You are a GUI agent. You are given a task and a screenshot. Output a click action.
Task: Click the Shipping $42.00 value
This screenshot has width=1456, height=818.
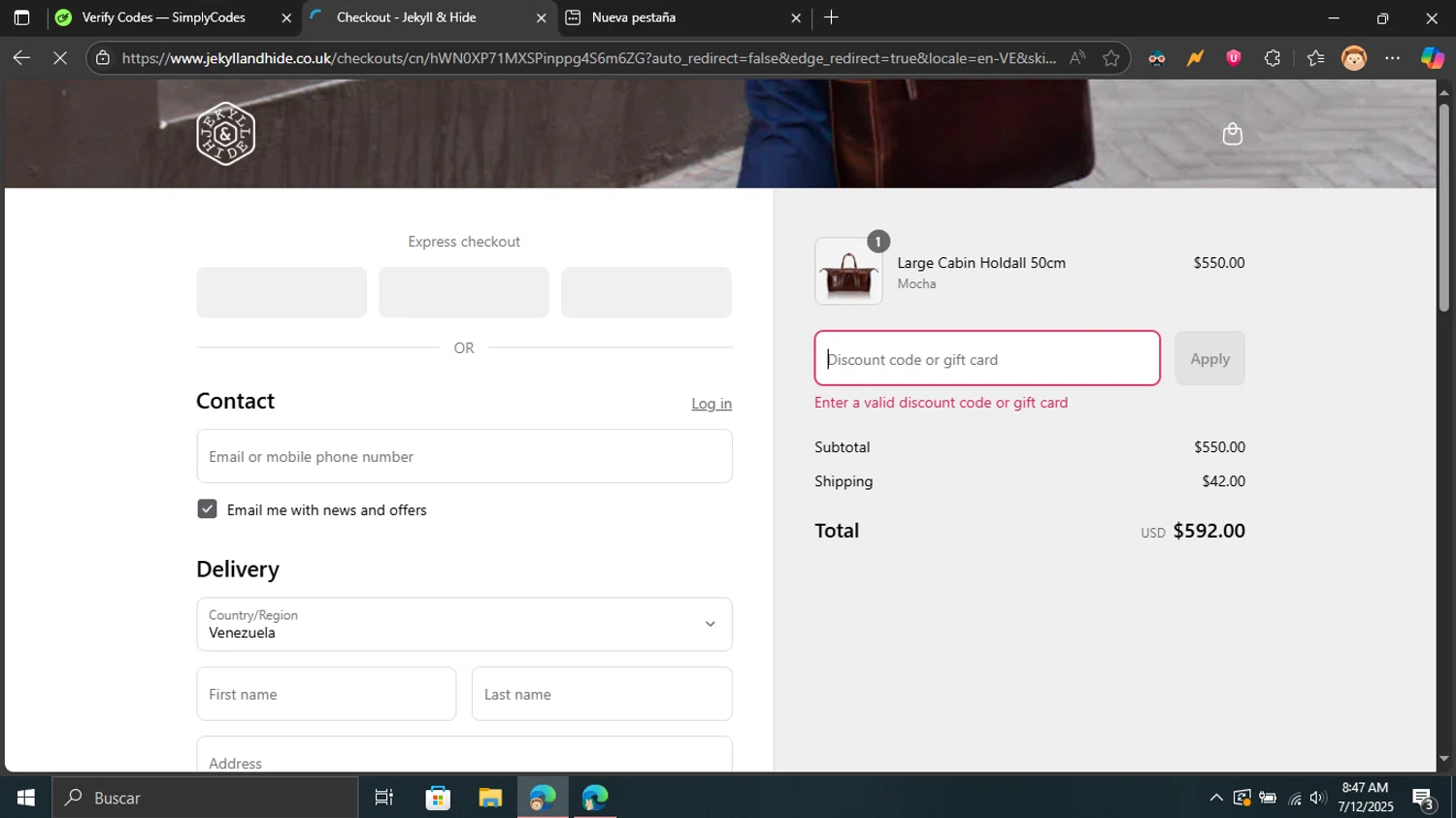pyautogui.click(x=1223, y=481)
